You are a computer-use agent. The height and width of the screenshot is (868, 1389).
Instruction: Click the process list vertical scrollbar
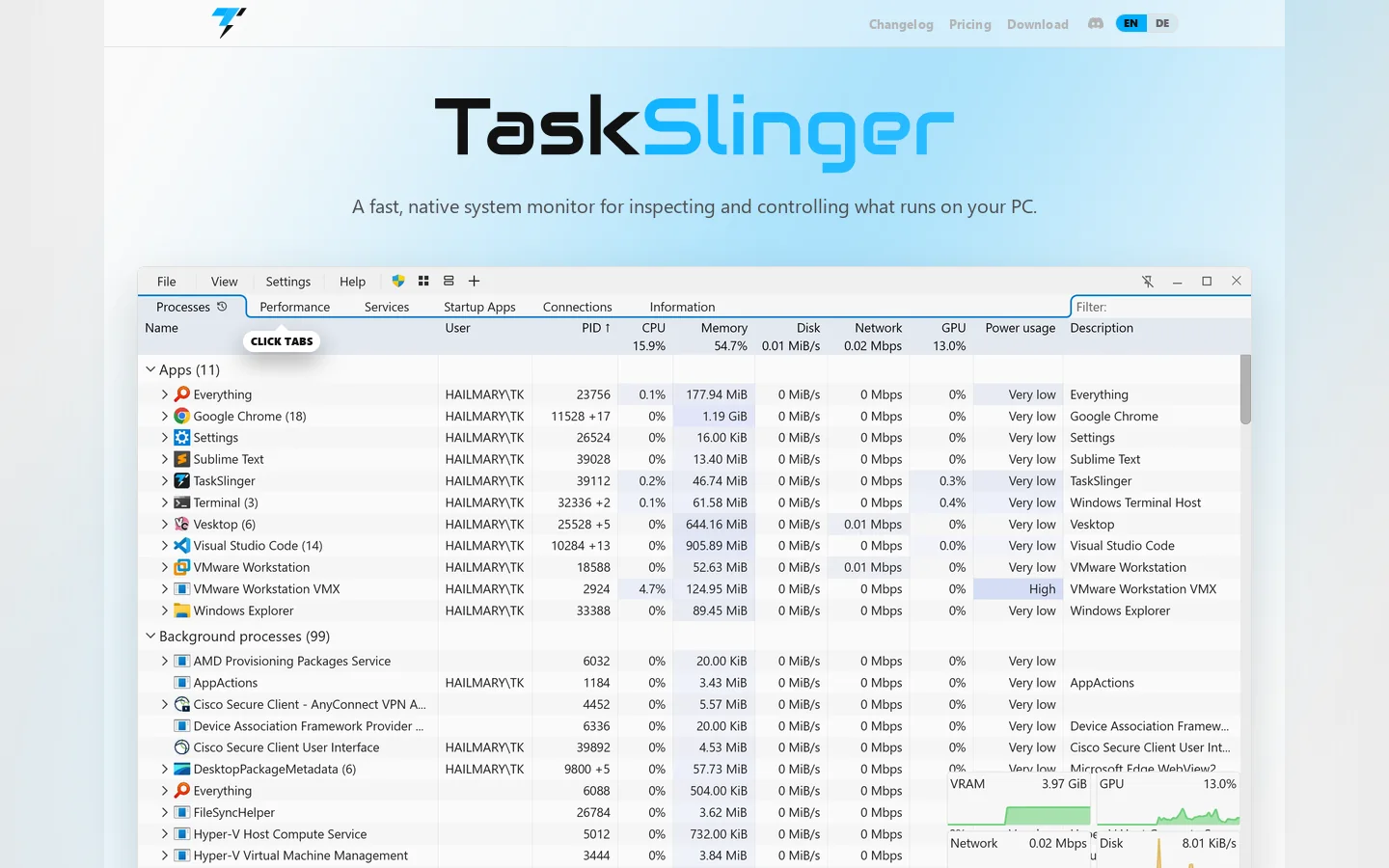(x=1245, y=390)
